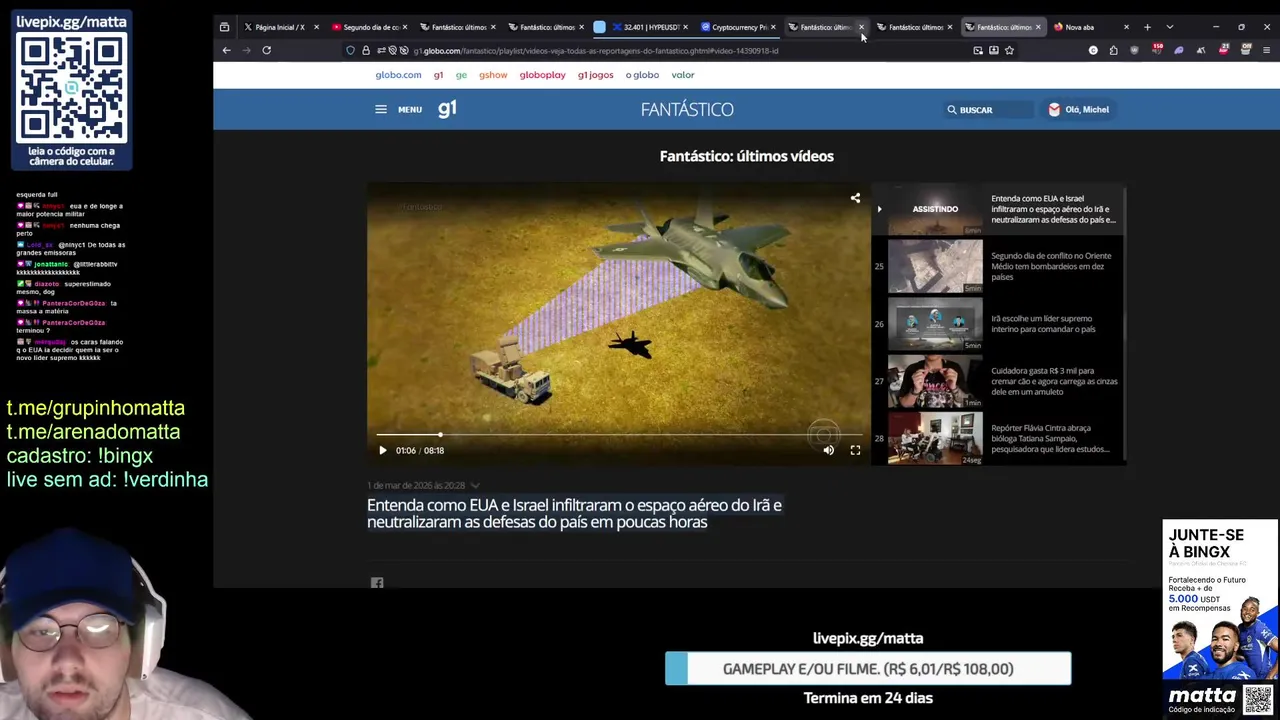This screenshot has width=1280, height=720.
Task: Reload the page
Action: (266, 50)
